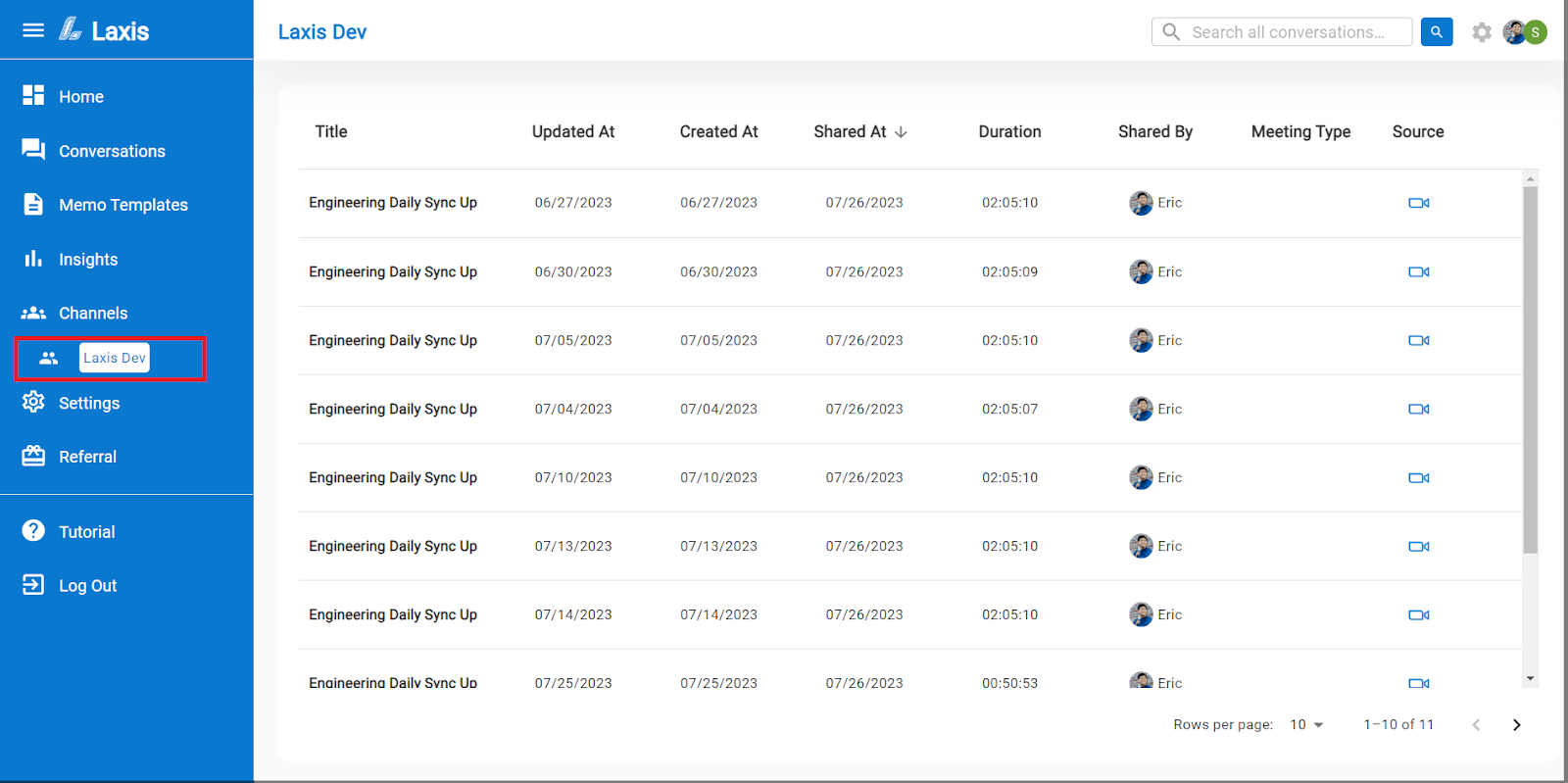Click Eric's avatar in the 06/27/2023 row
This screenshot has height=783, width=1568.
(1141, 203)
